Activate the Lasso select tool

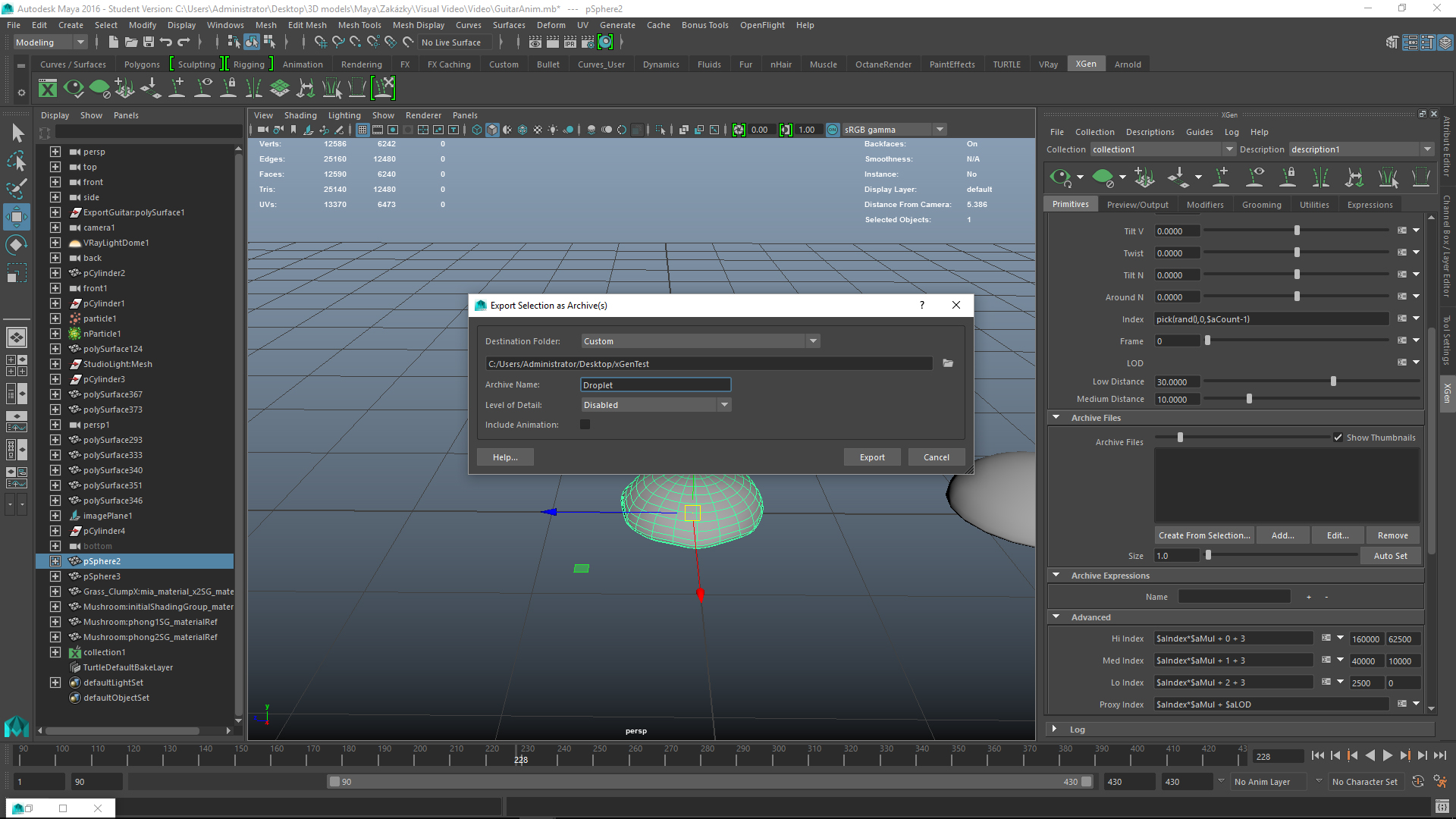(17, 161)
